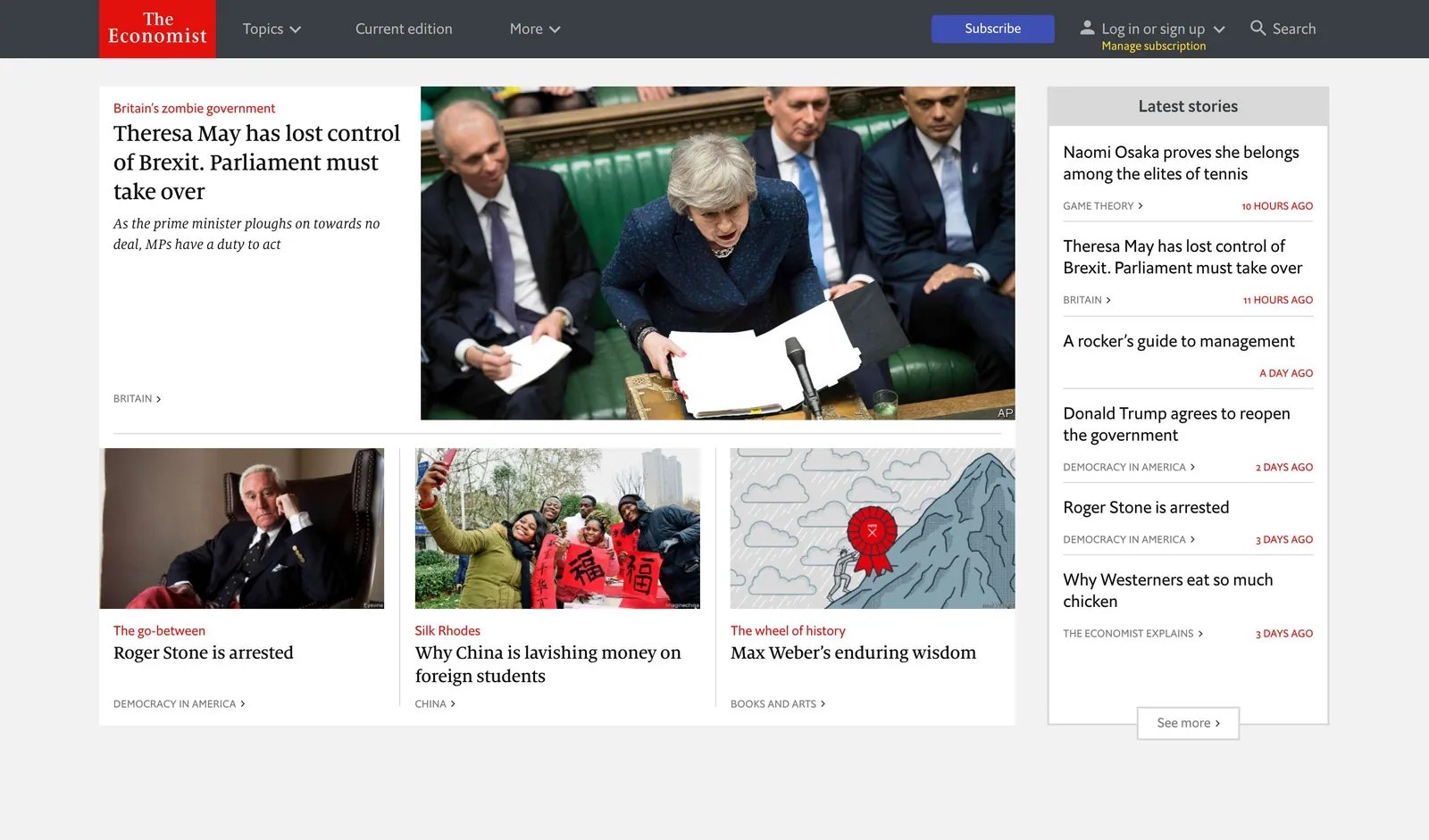The height and width of the screenshot is (840, 1429).
Task: Open DEMOCRACY IN AMERICA under Trump story
Action: tap(1129, 468)
